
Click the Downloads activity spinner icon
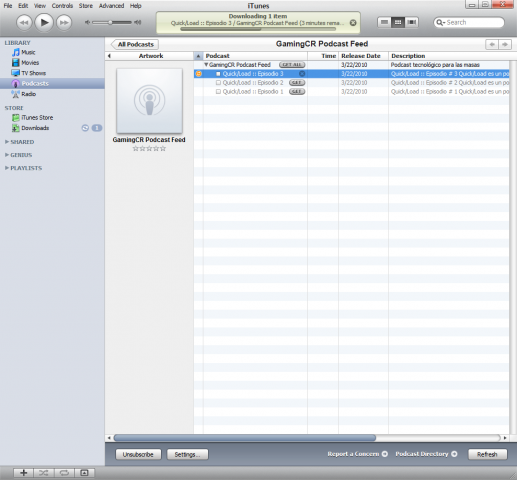85,128
